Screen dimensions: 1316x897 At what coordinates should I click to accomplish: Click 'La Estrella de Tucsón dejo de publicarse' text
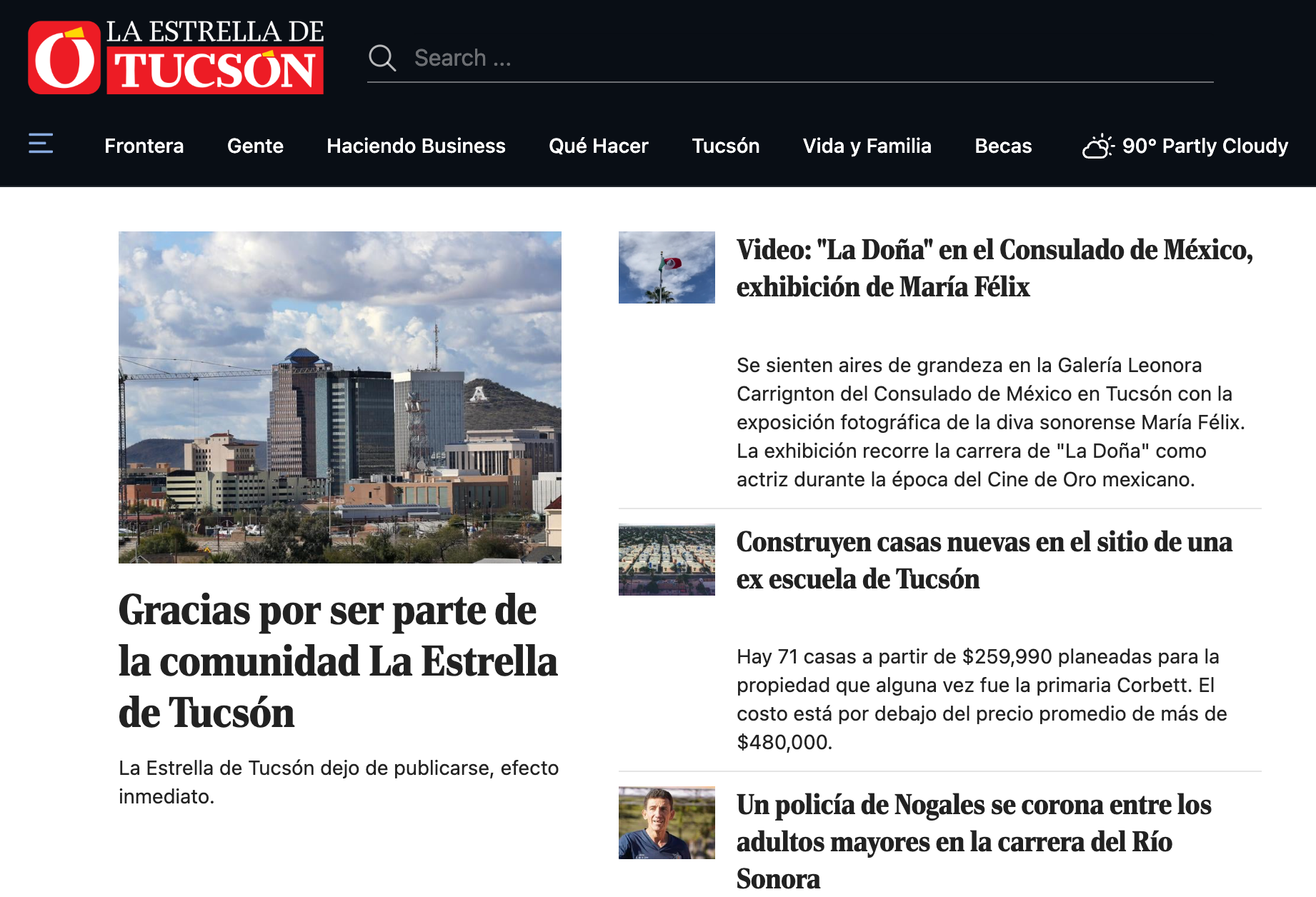click(339, 782)
